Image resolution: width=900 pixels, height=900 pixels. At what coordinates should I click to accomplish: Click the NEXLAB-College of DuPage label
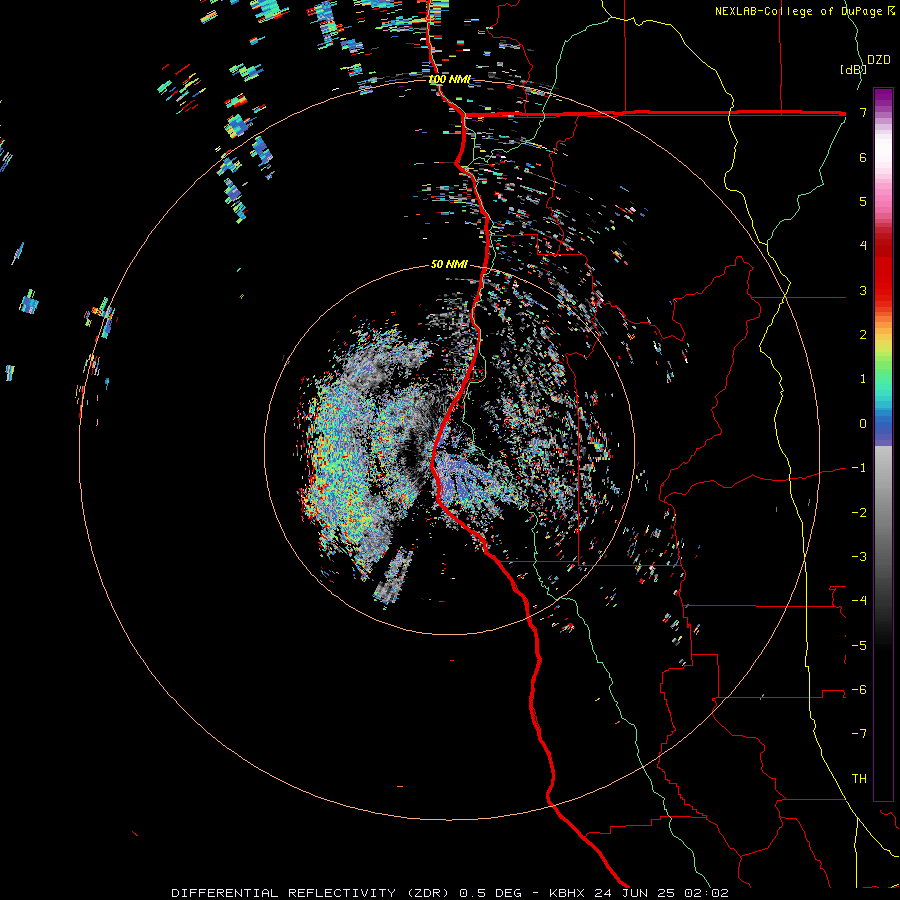(x=805, y=11)
